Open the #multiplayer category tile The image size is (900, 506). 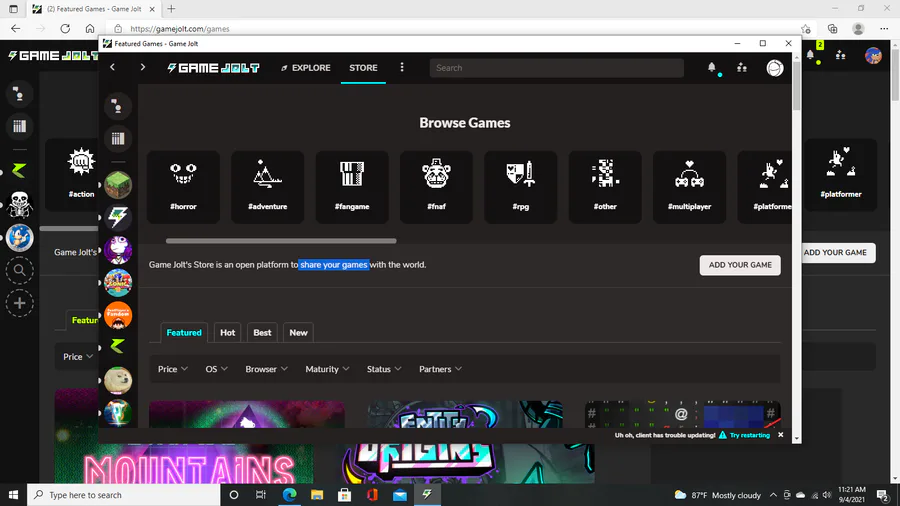pos(689,186)
